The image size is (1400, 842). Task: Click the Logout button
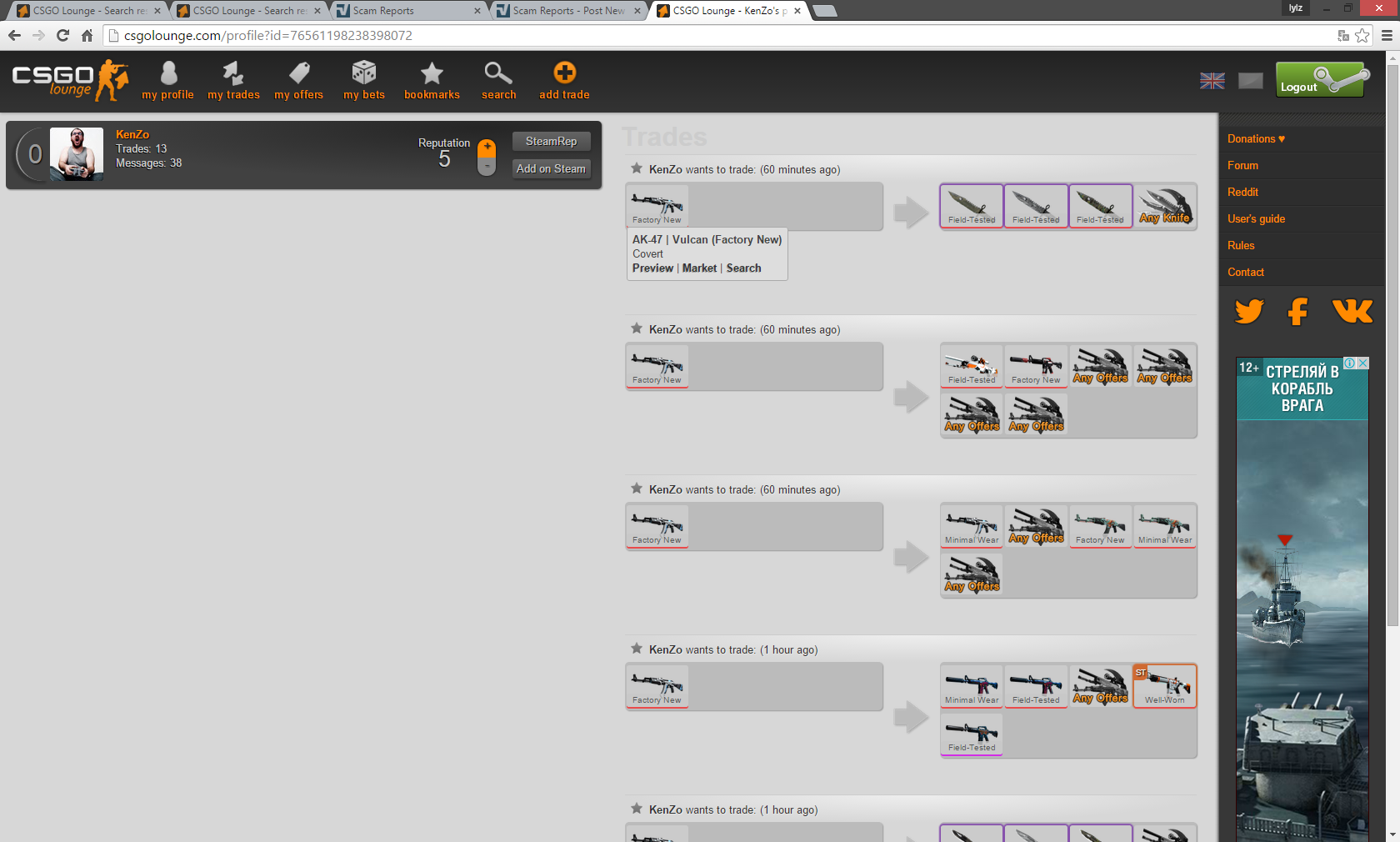1320,80
